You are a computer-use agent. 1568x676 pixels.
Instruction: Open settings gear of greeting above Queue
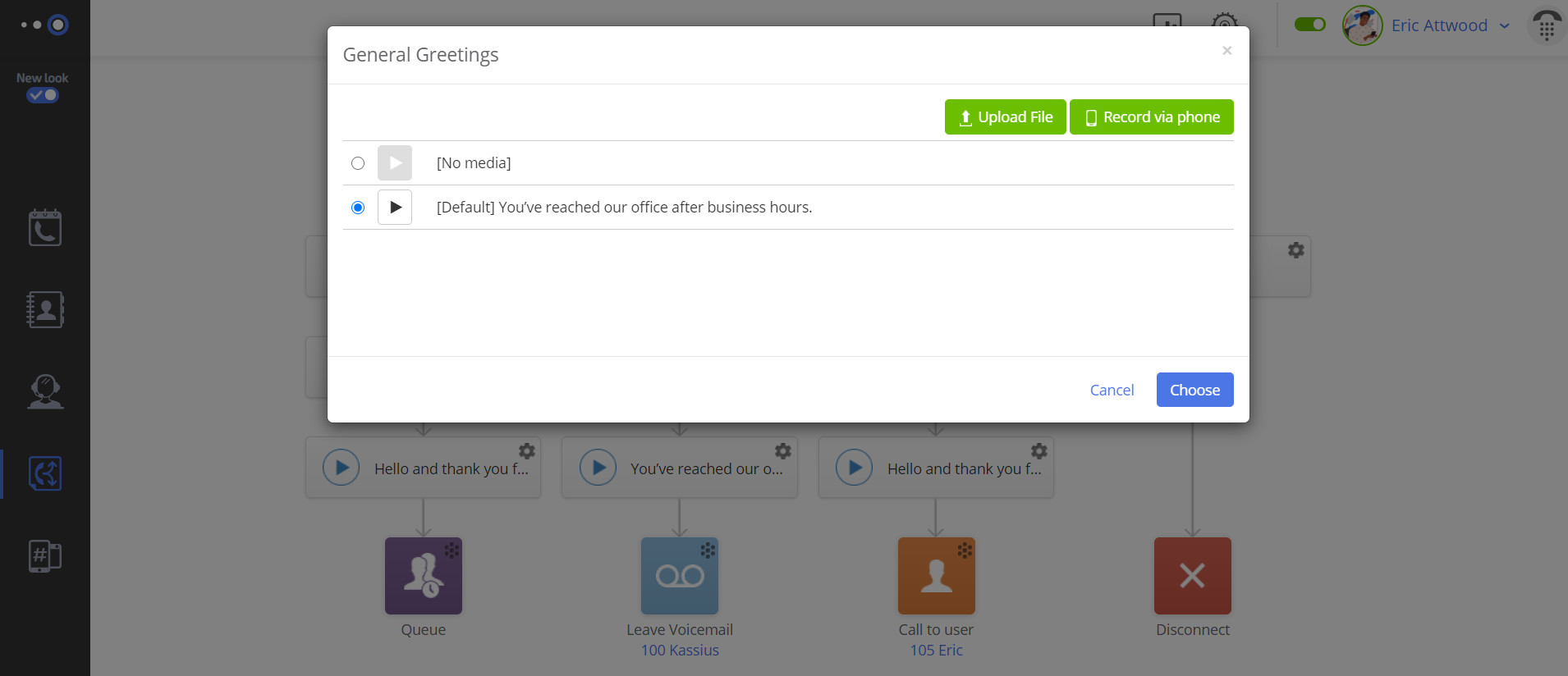tap(527, 451)
